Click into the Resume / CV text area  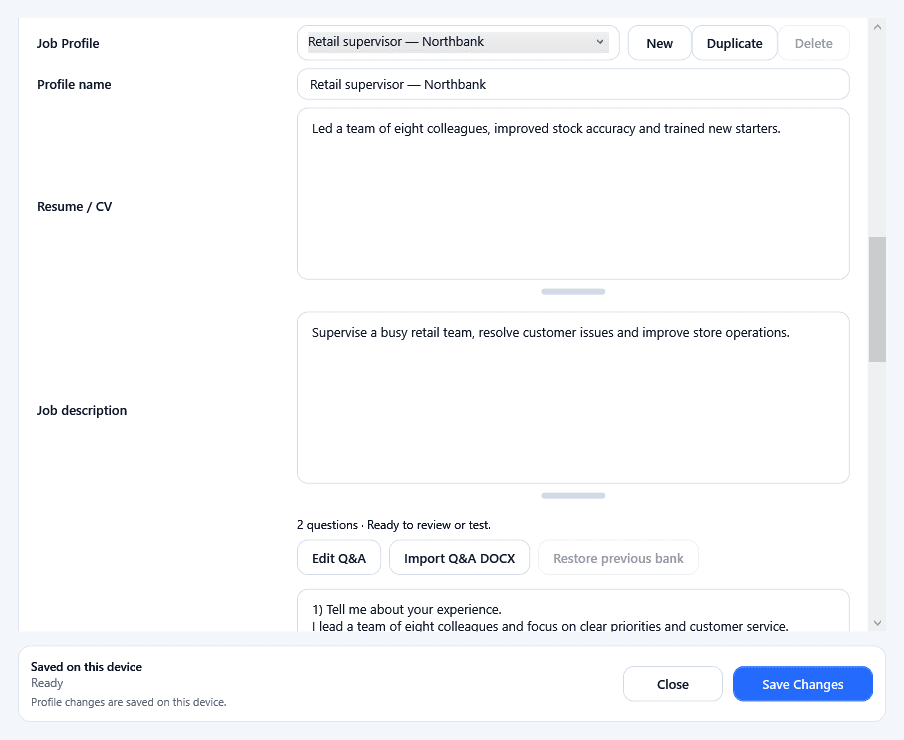[573, 194]
